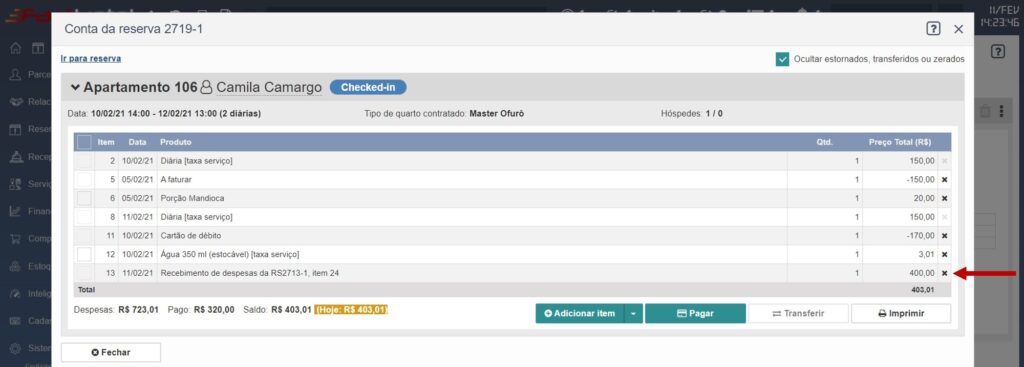Click the Transferir button

(x=798, y=313)
